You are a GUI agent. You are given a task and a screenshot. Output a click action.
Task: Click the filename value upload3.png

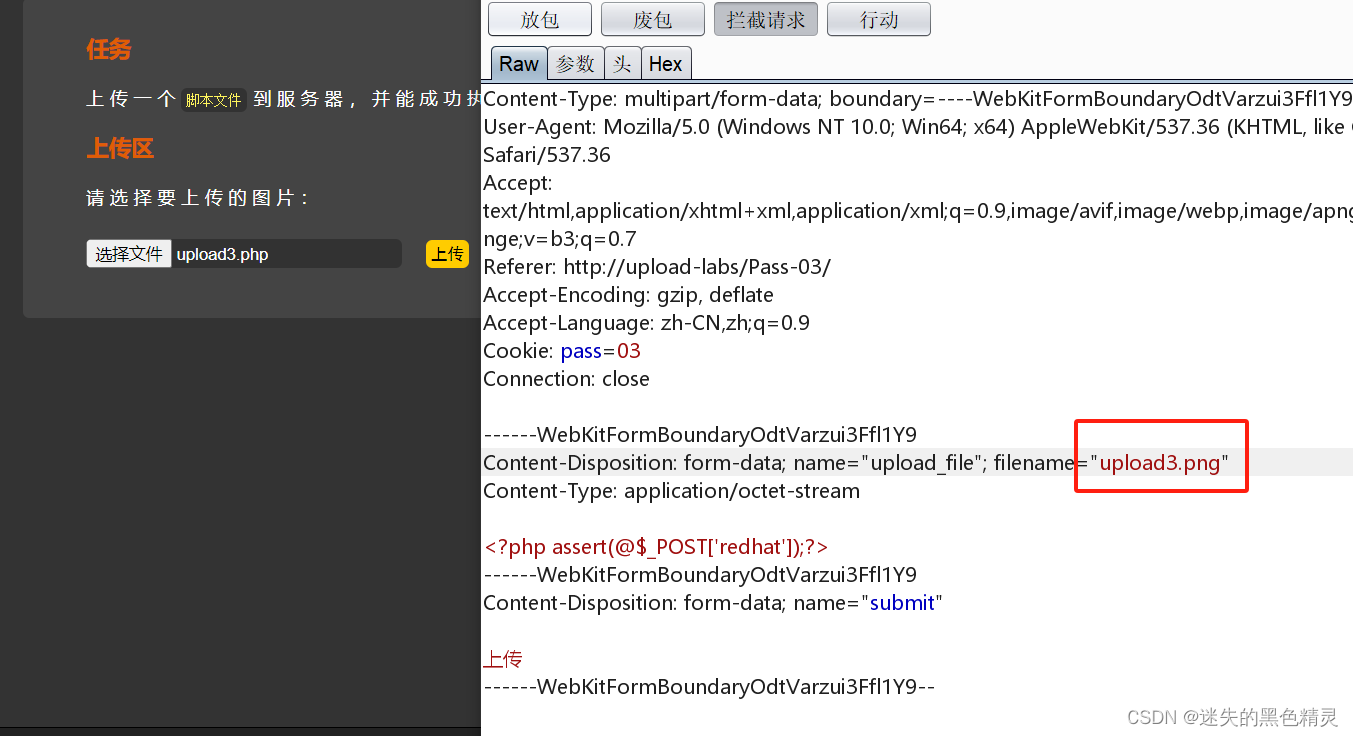[x=1160, y=462]
